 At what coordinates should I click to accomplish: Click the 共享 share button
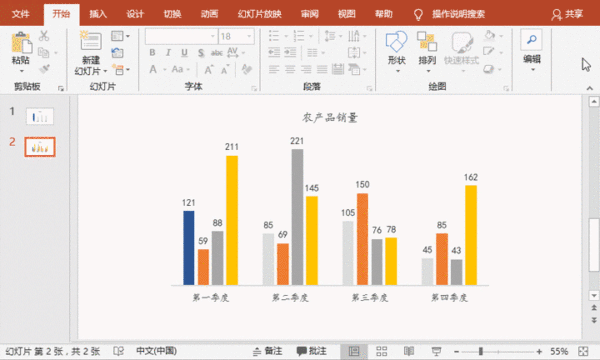(x=567, y=14)
